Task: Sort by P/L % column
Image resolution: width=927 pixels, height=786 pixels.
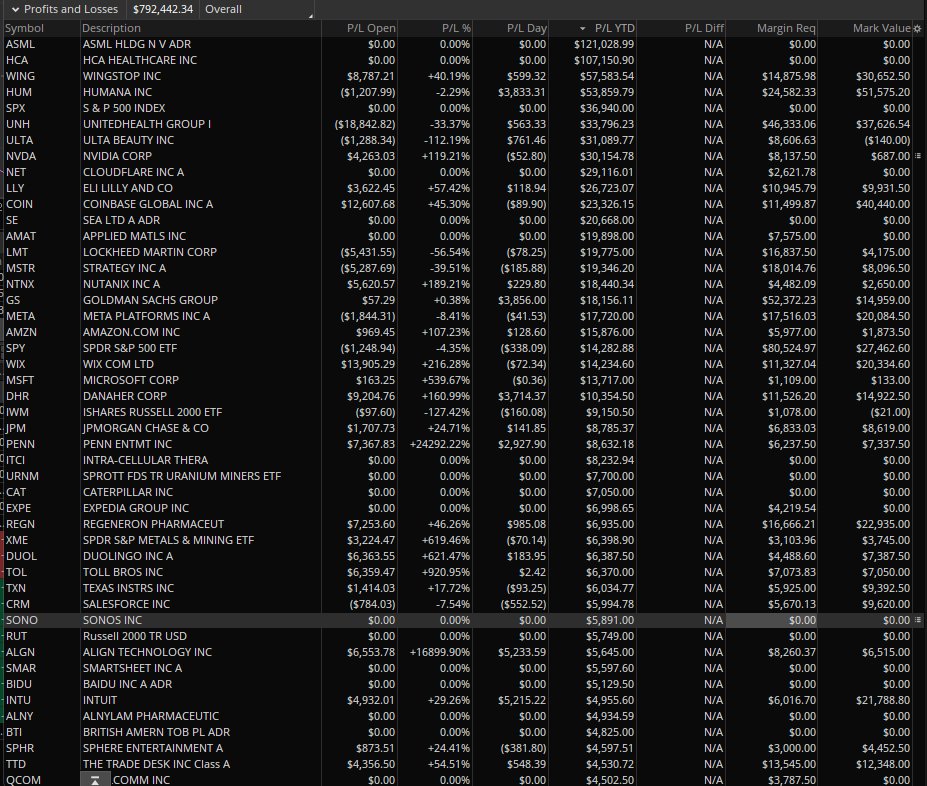Action: [456, 28]
